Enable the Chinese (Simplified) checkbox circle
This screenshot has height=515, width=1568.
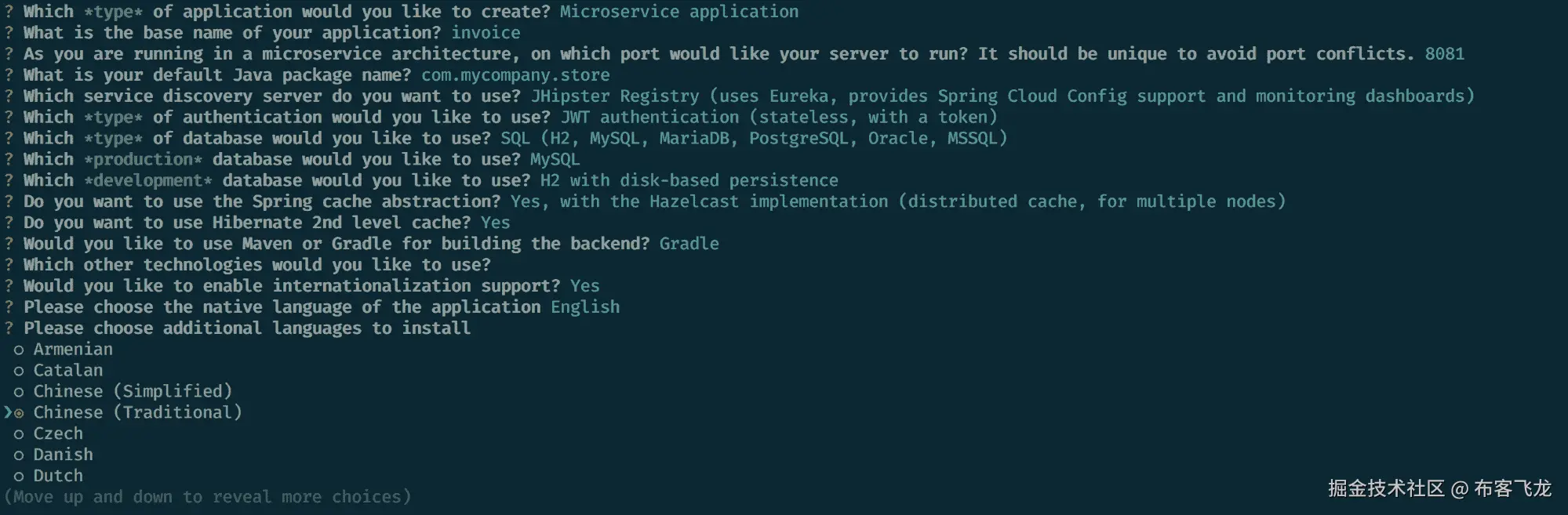19,393
